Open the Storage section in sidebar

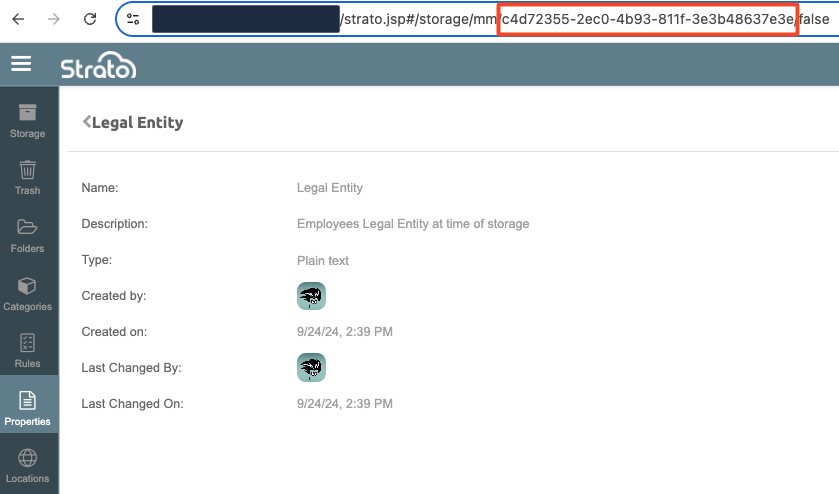(28, 119)
